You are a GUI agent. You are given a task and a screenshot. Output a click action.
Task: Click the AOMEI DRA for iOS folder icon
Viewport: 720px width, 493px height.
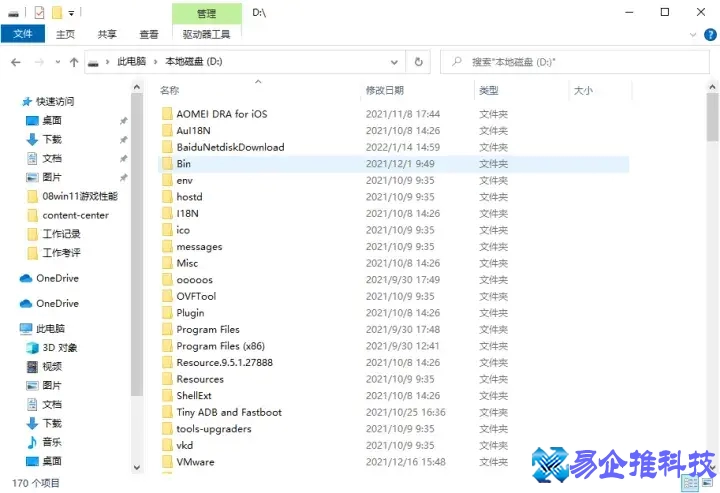click(x=167, y=114)
